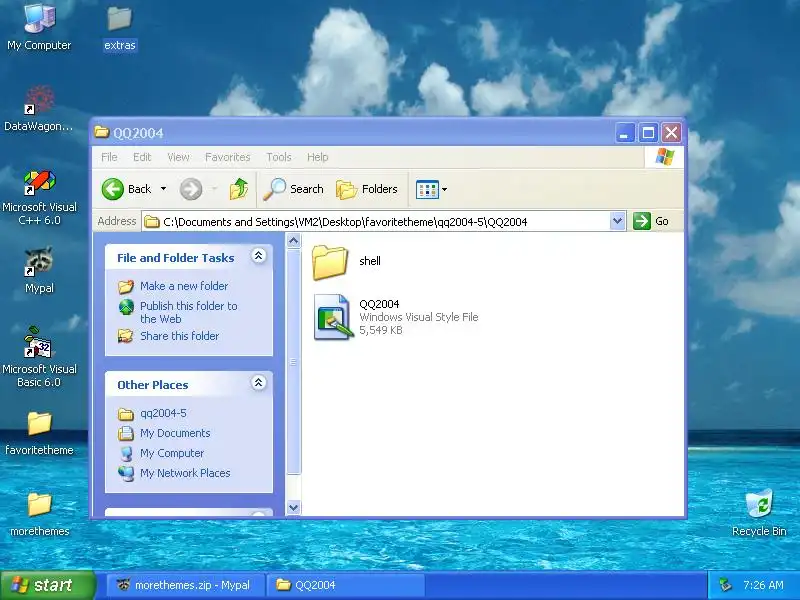Click the taskbar clock showing 7:26 AM
Screen dimensions: 800x600
[x=763, y=585]
